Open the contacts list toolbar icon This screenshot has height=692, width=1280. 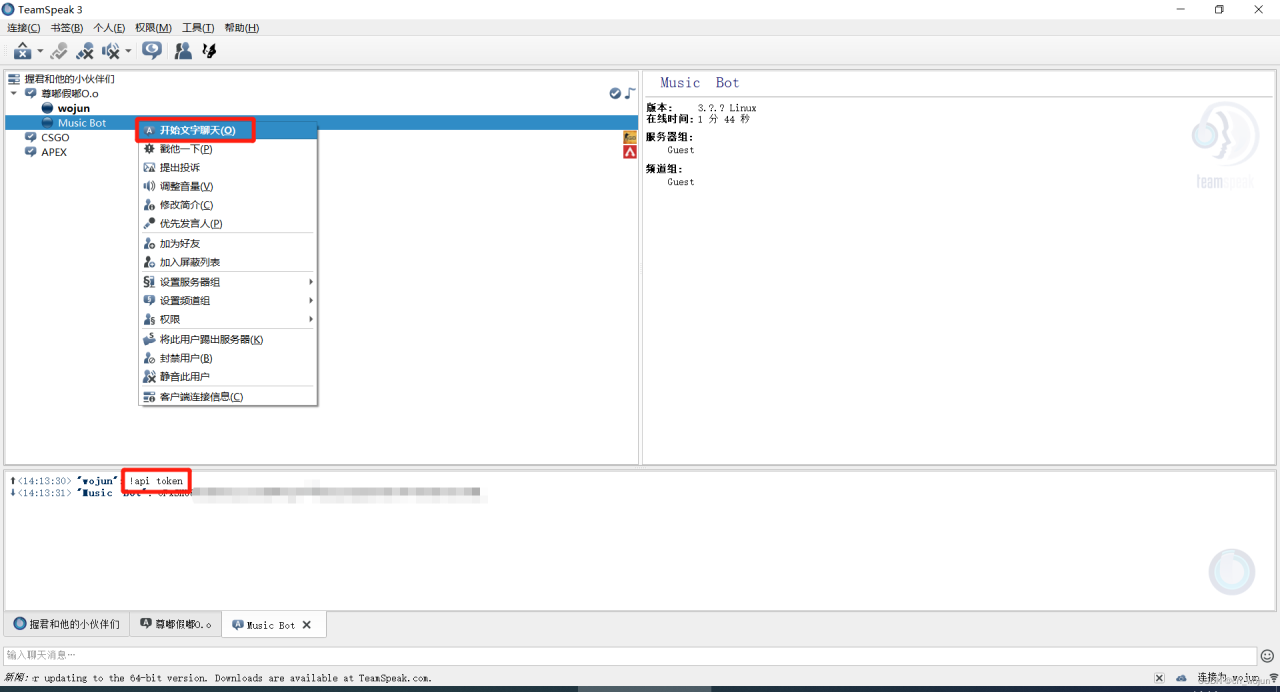(183, 50)
